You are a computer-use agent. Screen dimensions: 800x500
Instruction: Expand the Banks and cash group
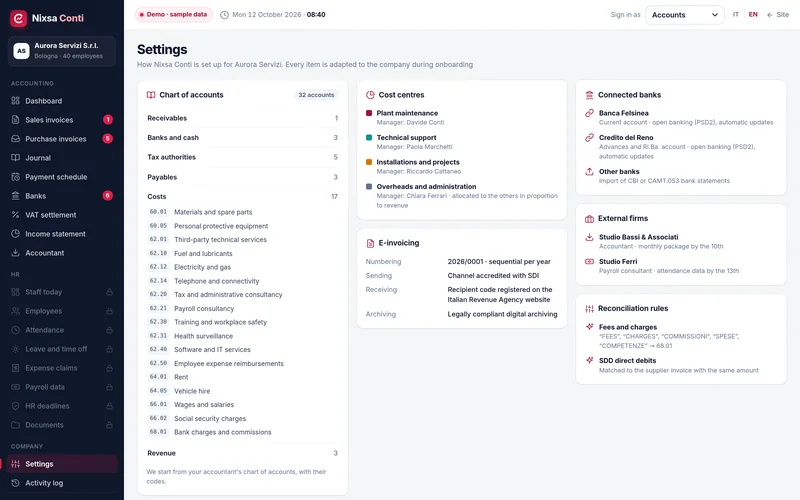(242, 137)
